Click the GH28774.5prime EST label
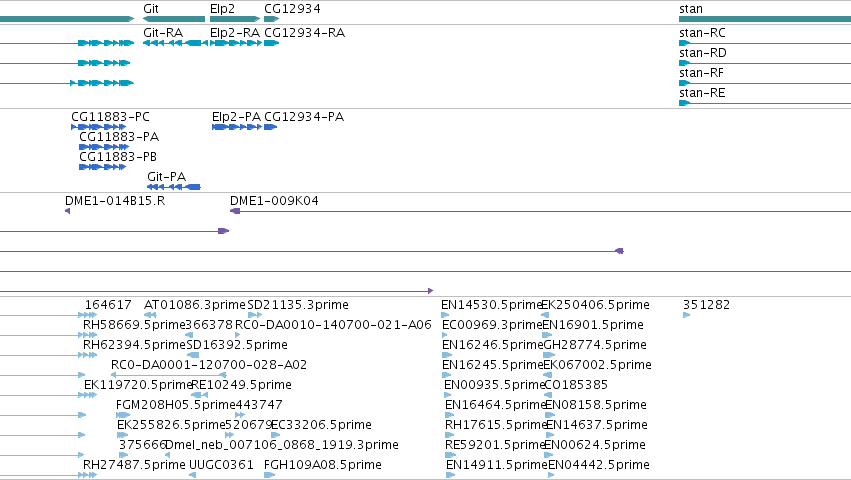 [x=595, y=345]
